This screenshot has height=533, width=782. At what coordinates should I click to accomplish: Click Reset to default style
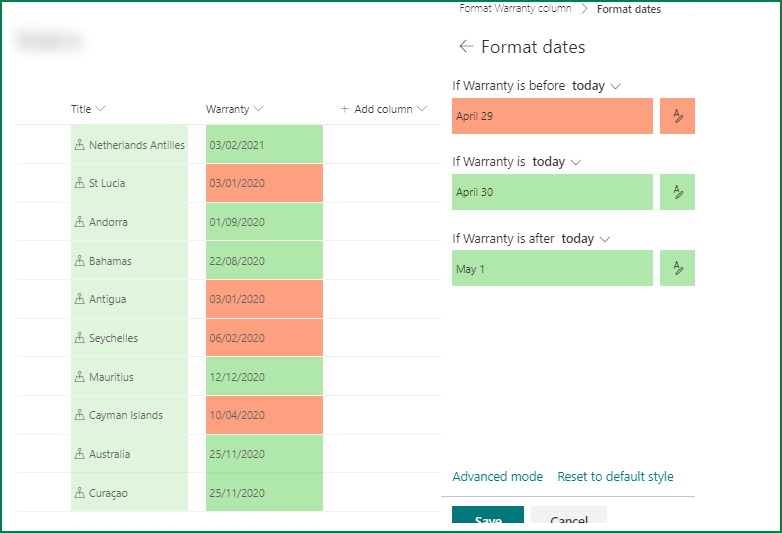pyautogui.click(x=615, y=477)
